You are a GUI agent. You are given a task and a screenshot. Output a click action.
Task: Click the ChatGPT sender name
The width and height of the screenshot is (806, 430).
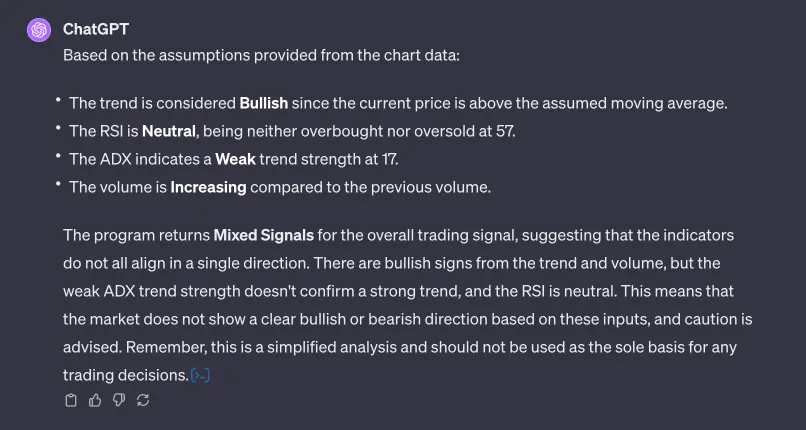[96, 30]
